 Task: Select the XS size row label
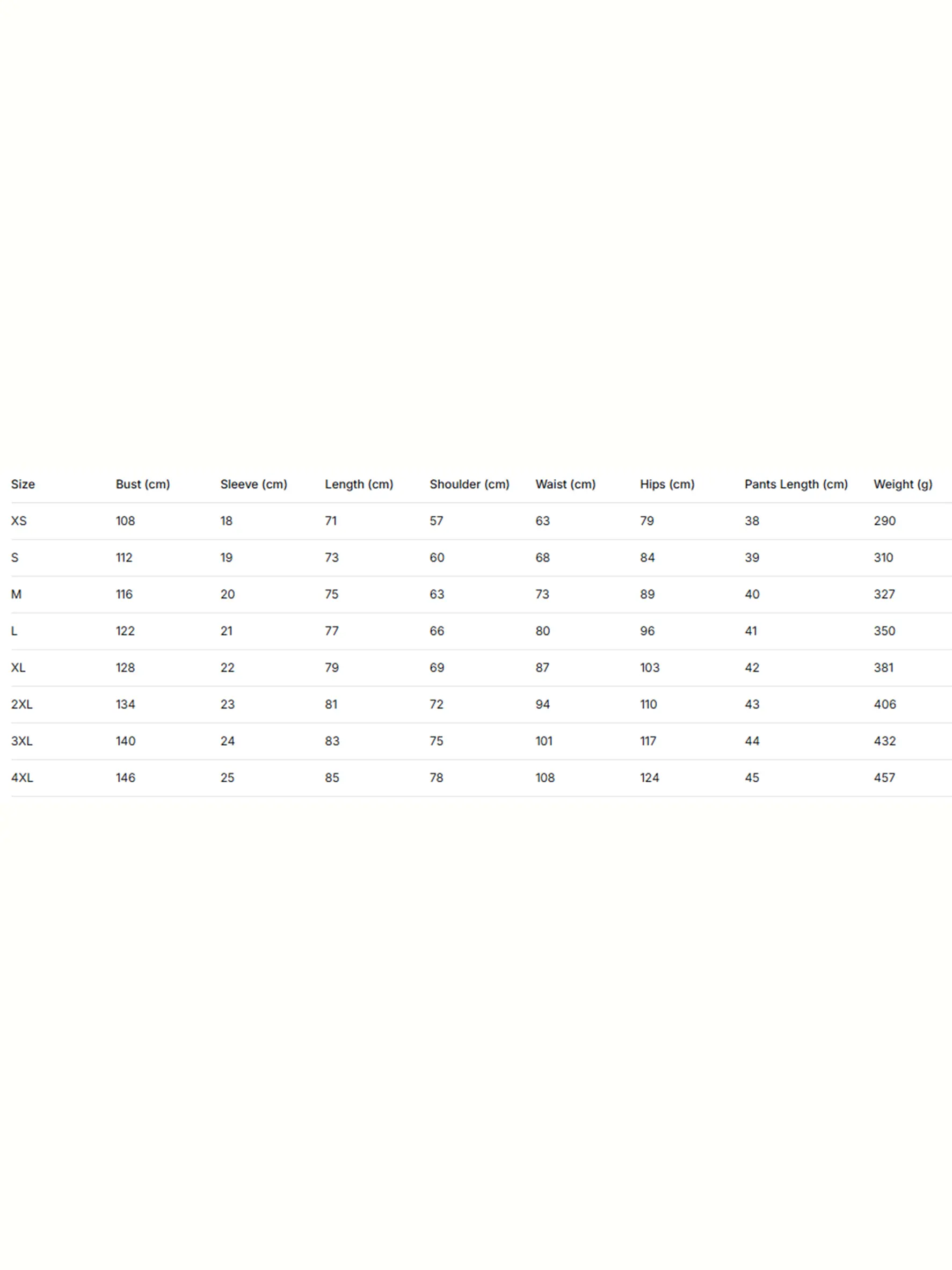[x=19, y=521]
